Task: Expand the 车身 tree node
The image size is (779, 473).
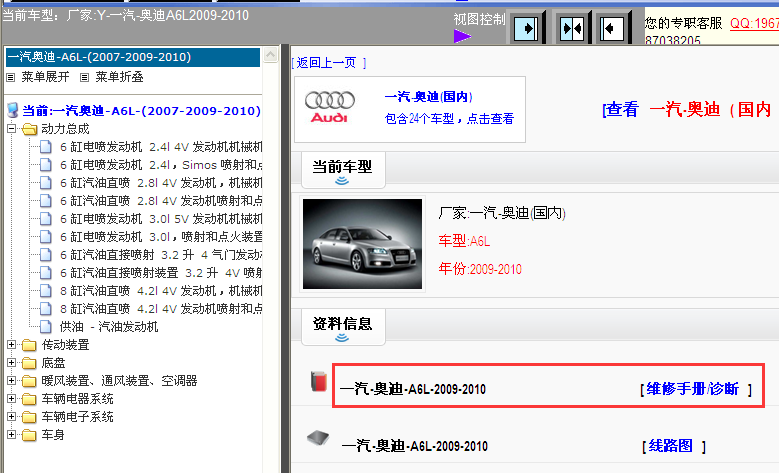Action: (x=11, y=434)
